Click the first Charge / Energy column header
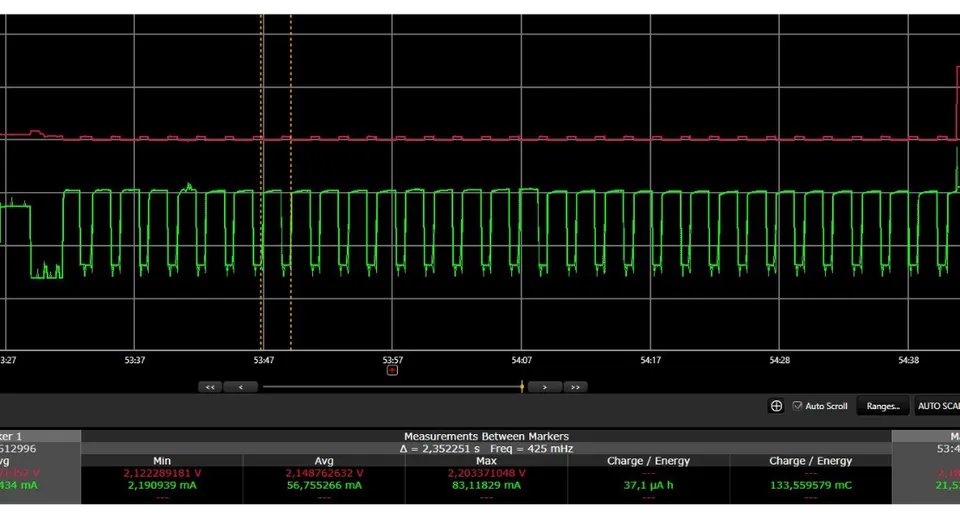The width and height of the screenshot is (960, 519). pos(648,461)
